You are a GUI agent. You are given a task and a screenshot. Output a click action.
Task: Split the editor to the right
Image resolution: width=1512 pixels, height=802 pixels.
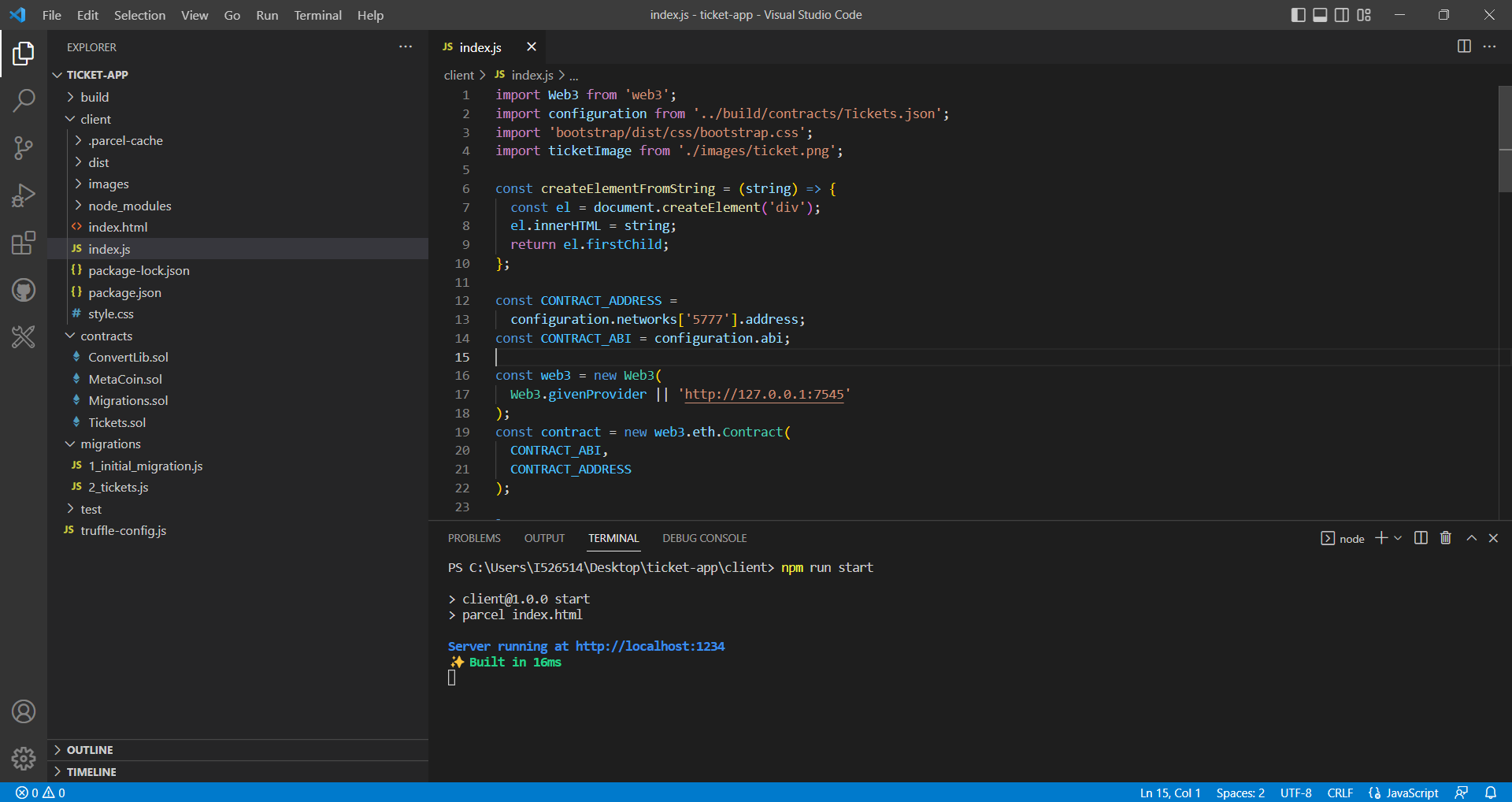(1464, 46)
